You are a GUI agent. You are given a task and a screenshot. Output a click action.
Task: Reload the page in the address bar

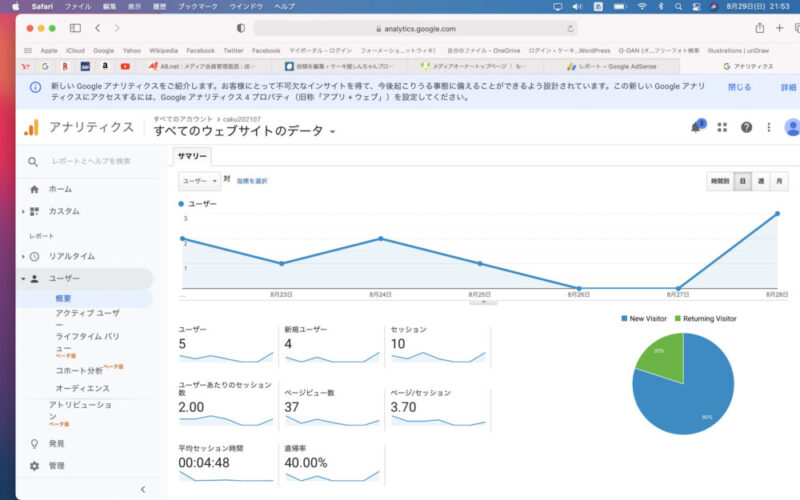click(570, 29)
